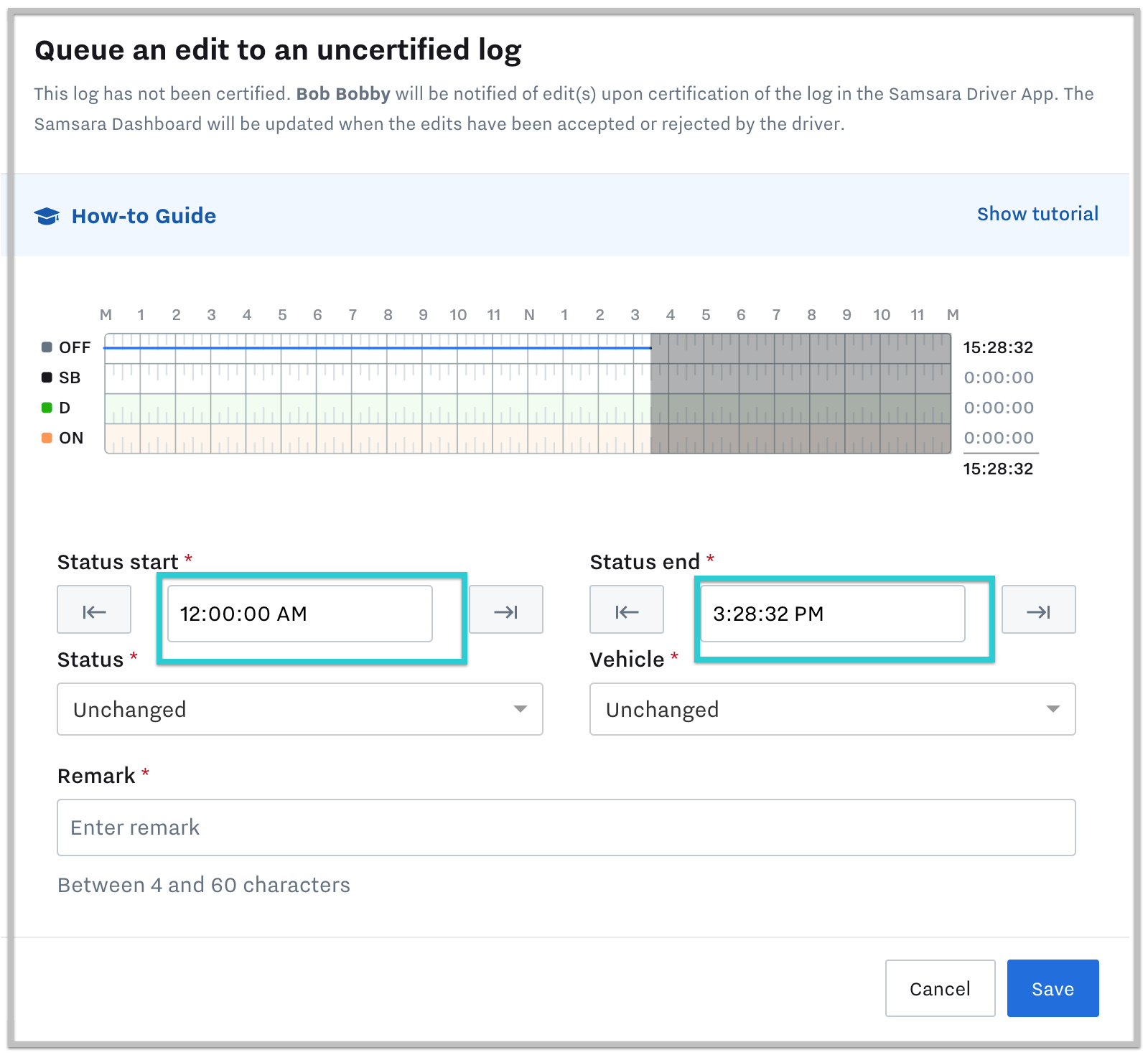Click Show tutorial link
Image resolution: width=1148 pixels, height=1055 pixels.
pyautogui.click(x=1037, y=214)
